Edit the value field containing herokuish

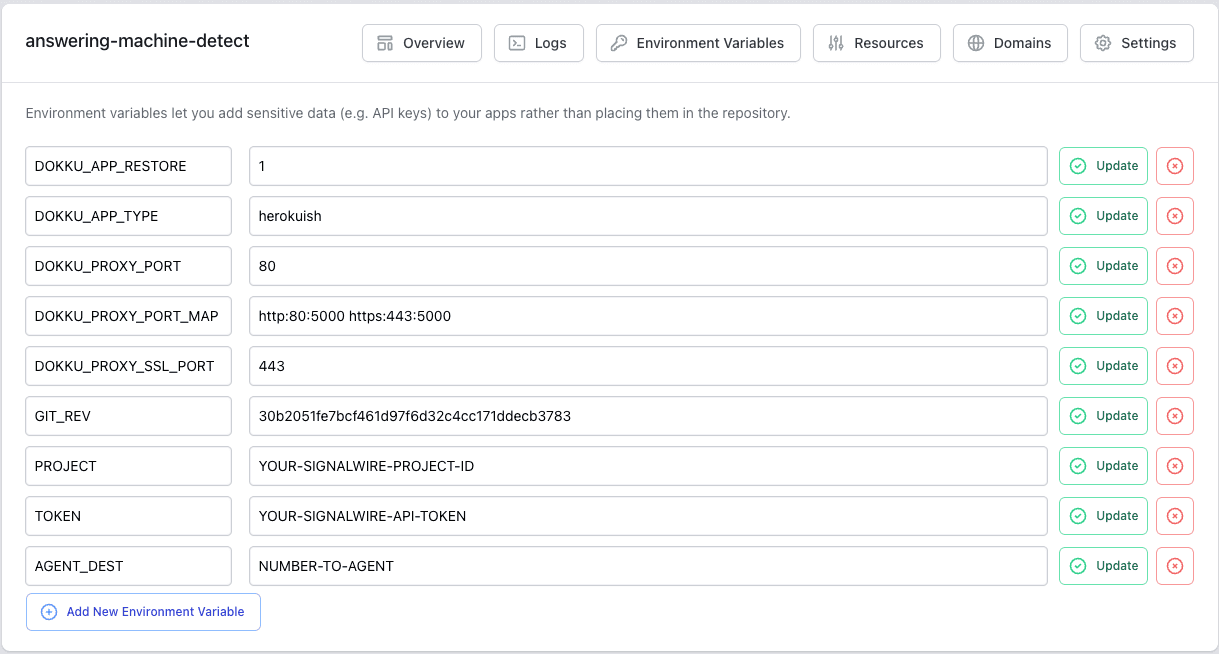coord(648,216)
